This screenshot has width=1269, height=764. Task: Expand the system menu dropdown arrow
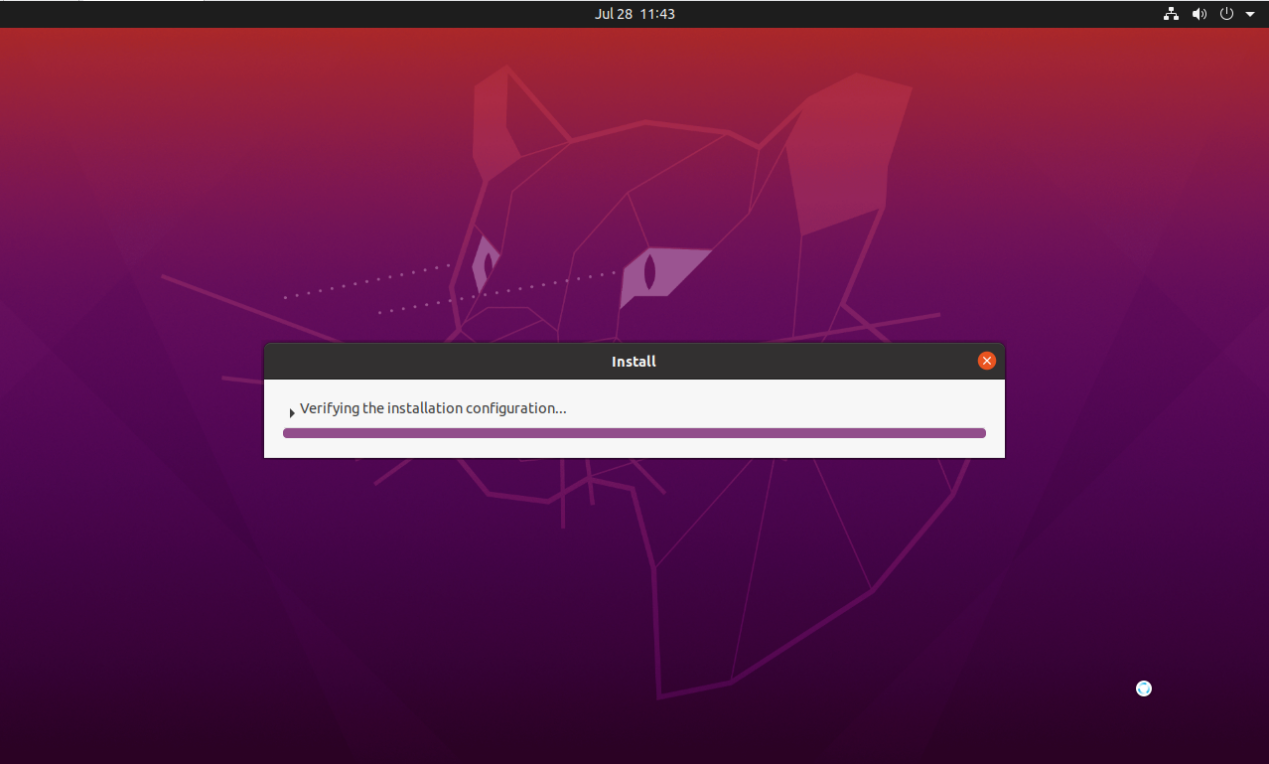pos(1250,15)
